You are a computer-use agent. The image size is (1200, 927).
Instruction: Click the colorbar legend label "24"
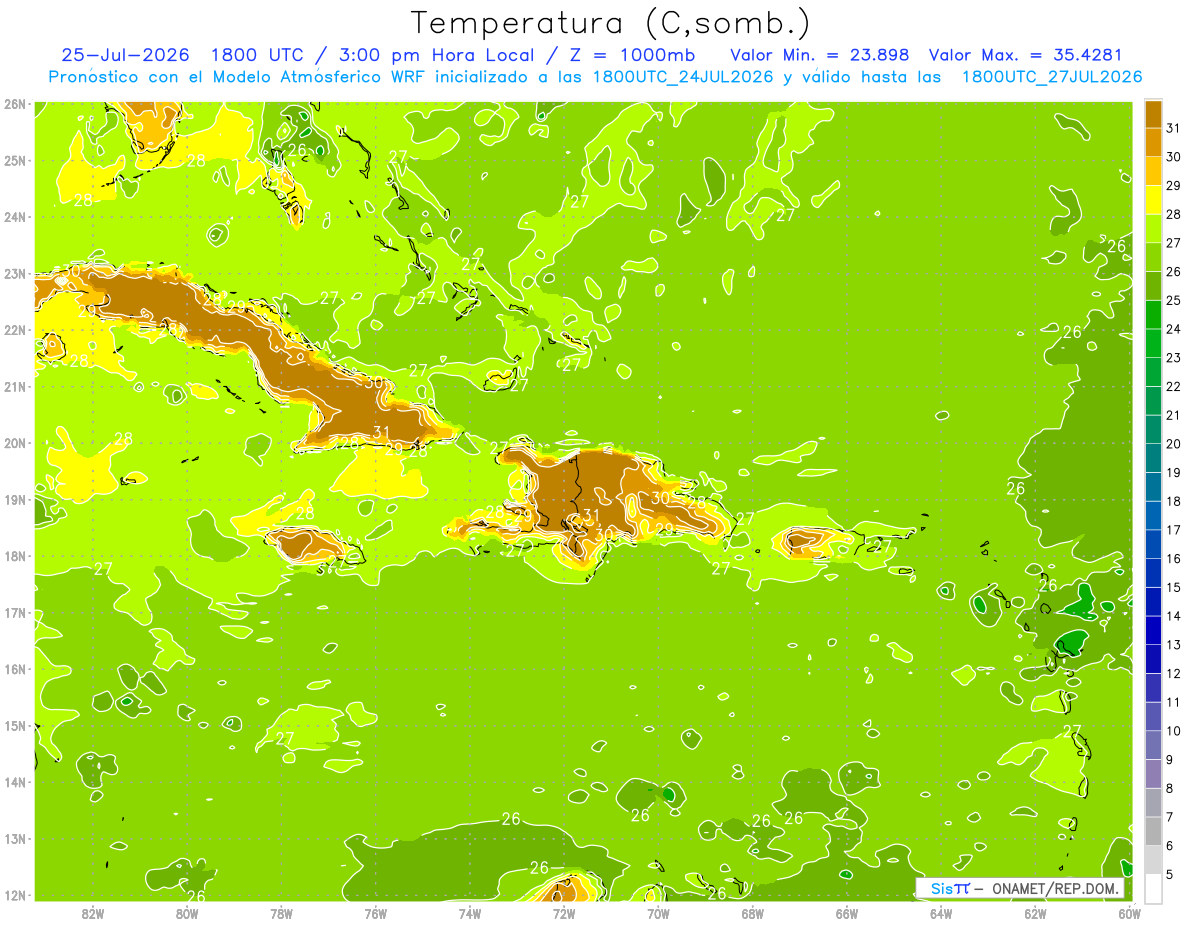[1174, 329]
